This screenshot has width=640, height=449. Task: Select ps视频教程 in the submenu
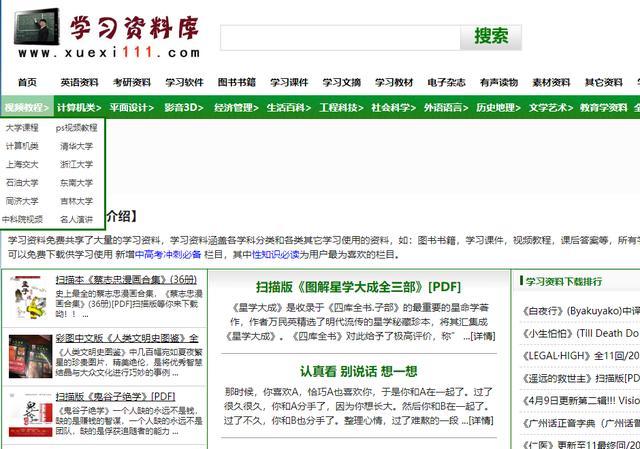coord(76,128)
